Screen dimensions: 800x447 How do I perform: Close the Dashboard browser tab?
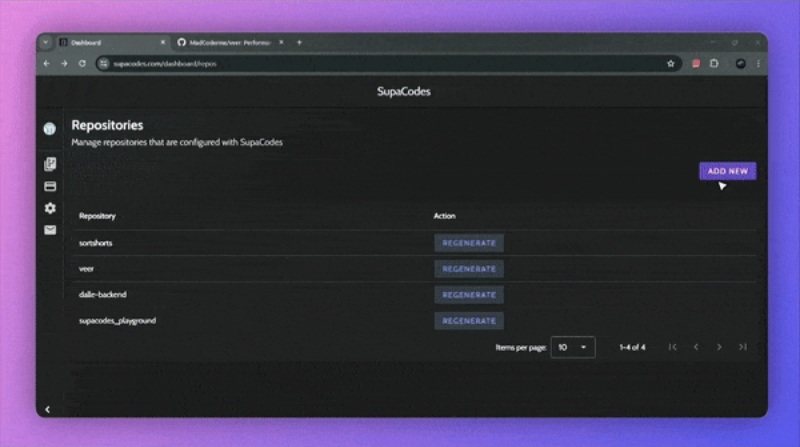point(163,42)
